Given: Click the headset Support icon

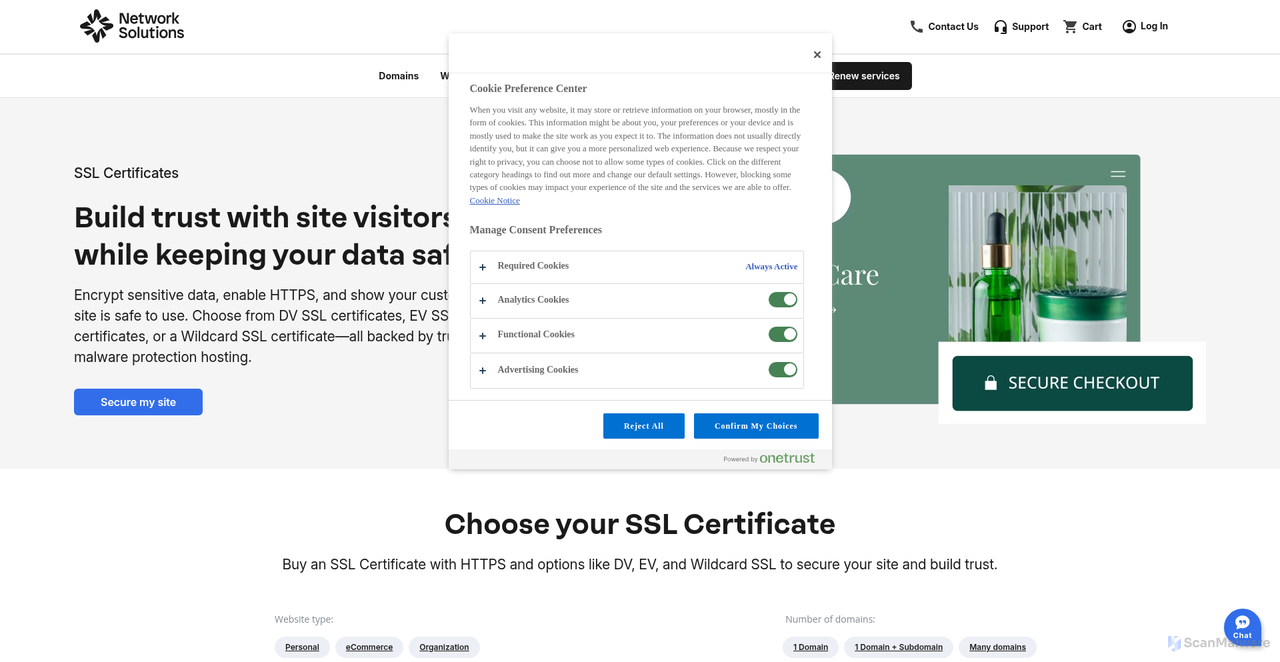Looking at the screenshot, I should coord(999,26).
